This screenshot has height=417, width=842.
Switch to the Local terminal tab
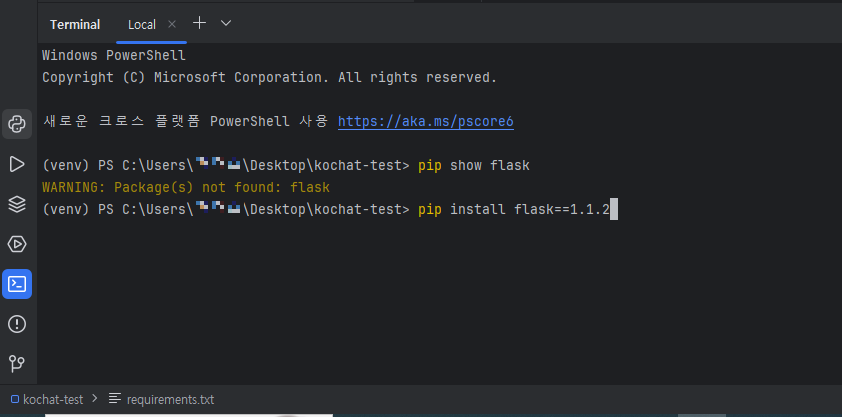pos(142,25)
